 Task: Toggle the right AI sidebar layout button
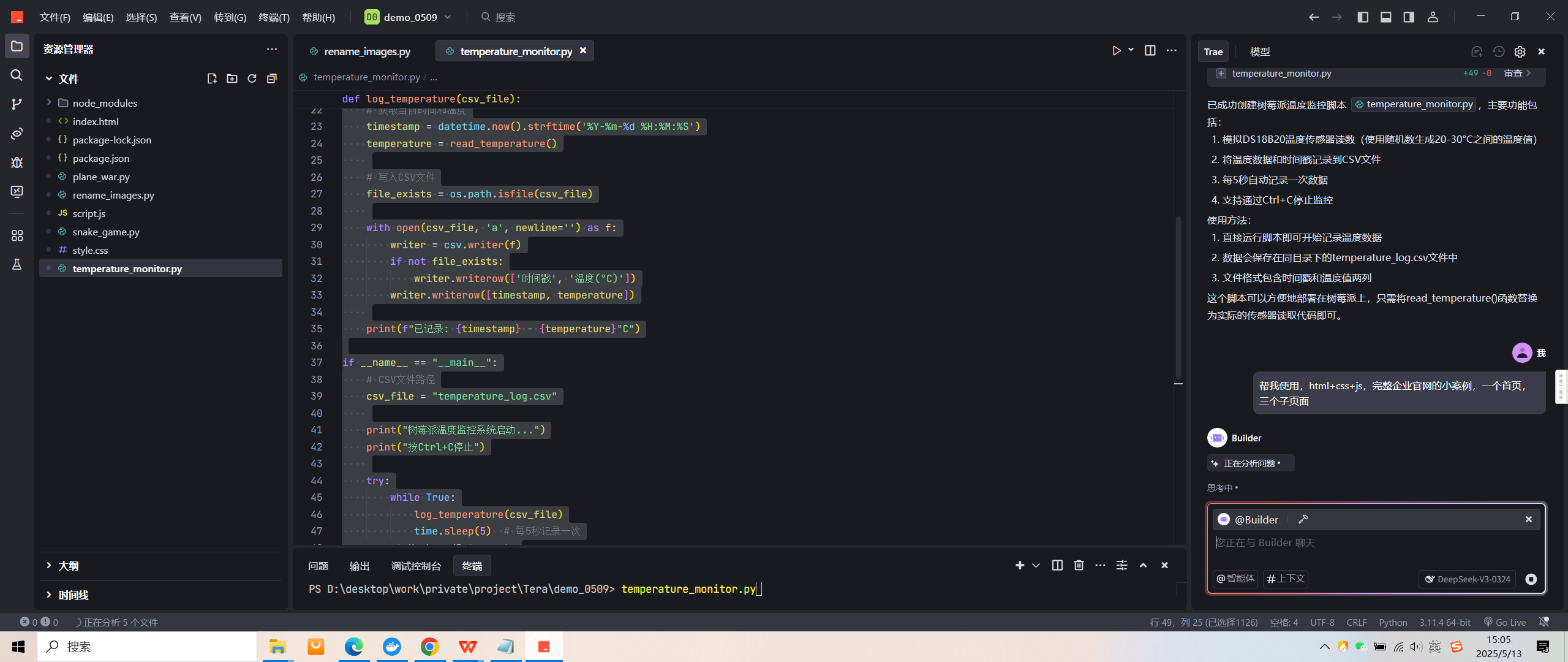pyautogui.click(x=1409, y=17)
